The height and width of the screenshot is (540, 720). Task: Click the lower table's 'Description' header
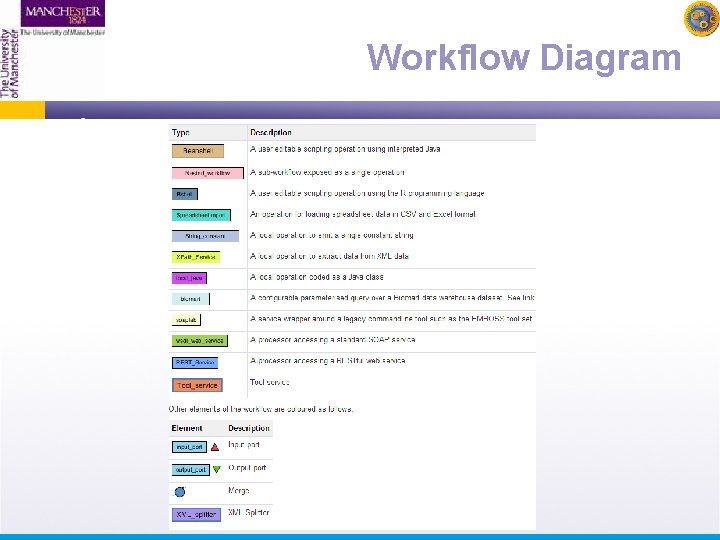249,428
